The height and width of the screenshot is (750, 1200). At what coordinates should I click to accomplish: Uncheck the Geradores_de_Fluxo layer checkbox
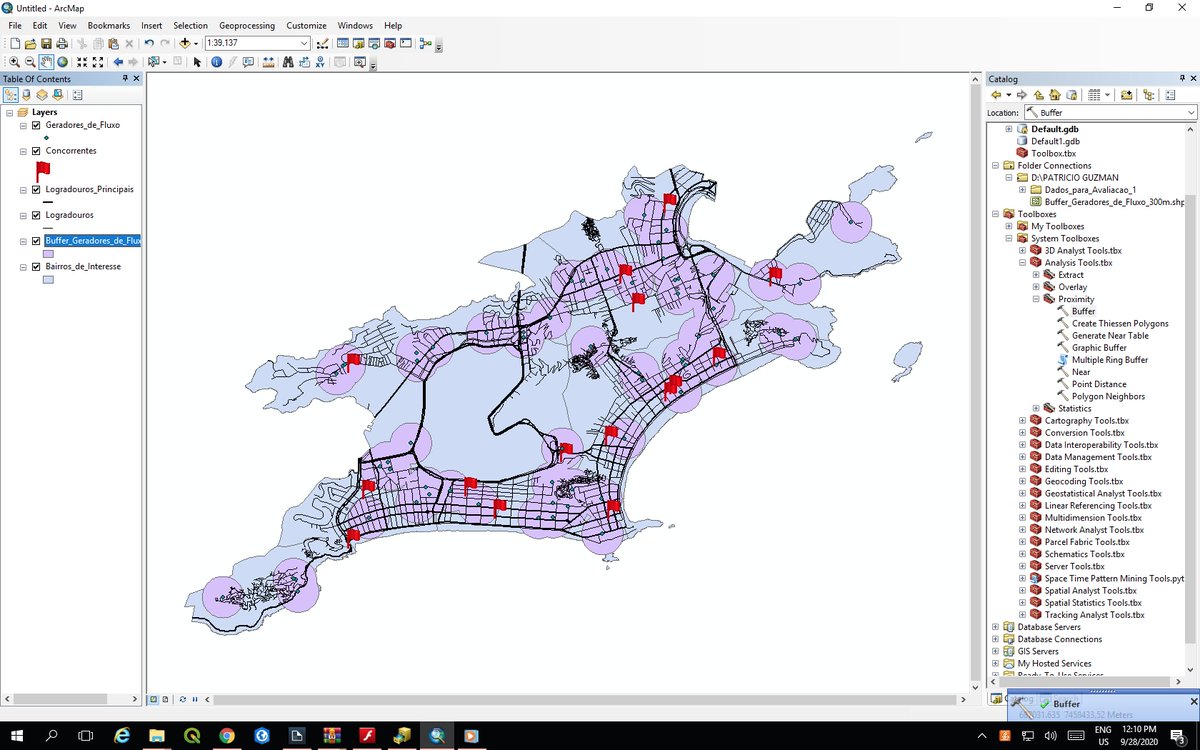pyautogui.click(x=36, y=125)
